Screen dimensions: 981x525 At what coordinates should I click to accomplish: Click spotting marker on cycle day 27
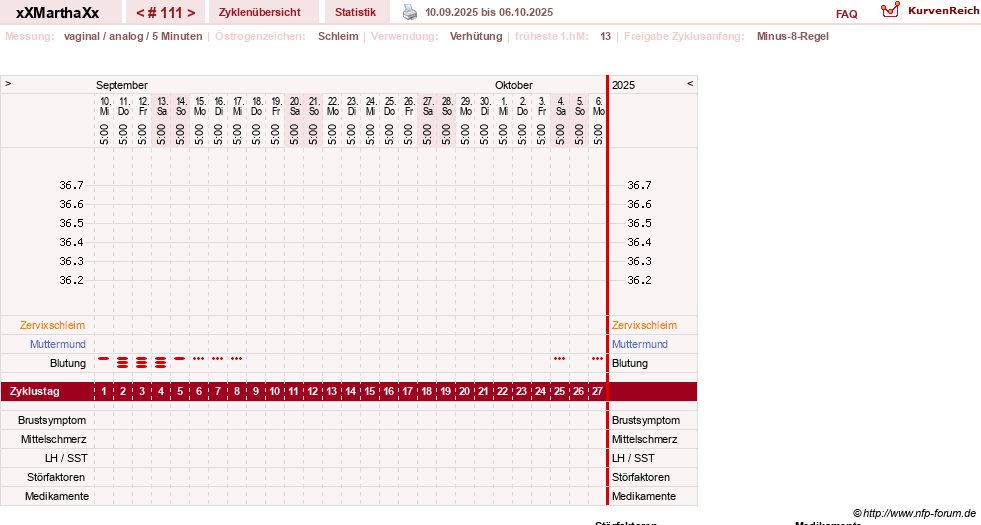(597, 359)
